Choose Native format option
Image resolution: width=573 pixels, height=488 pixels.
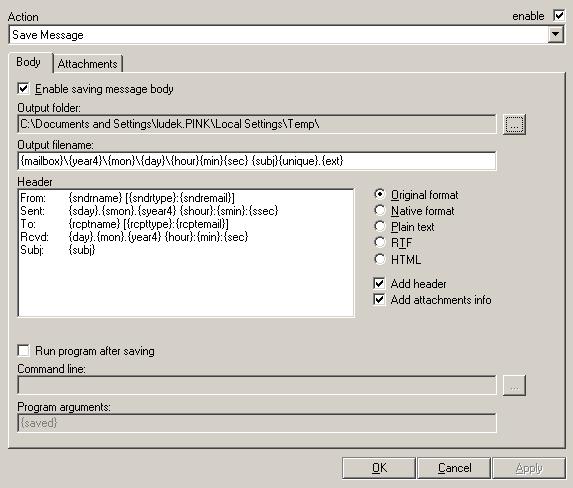380,211
